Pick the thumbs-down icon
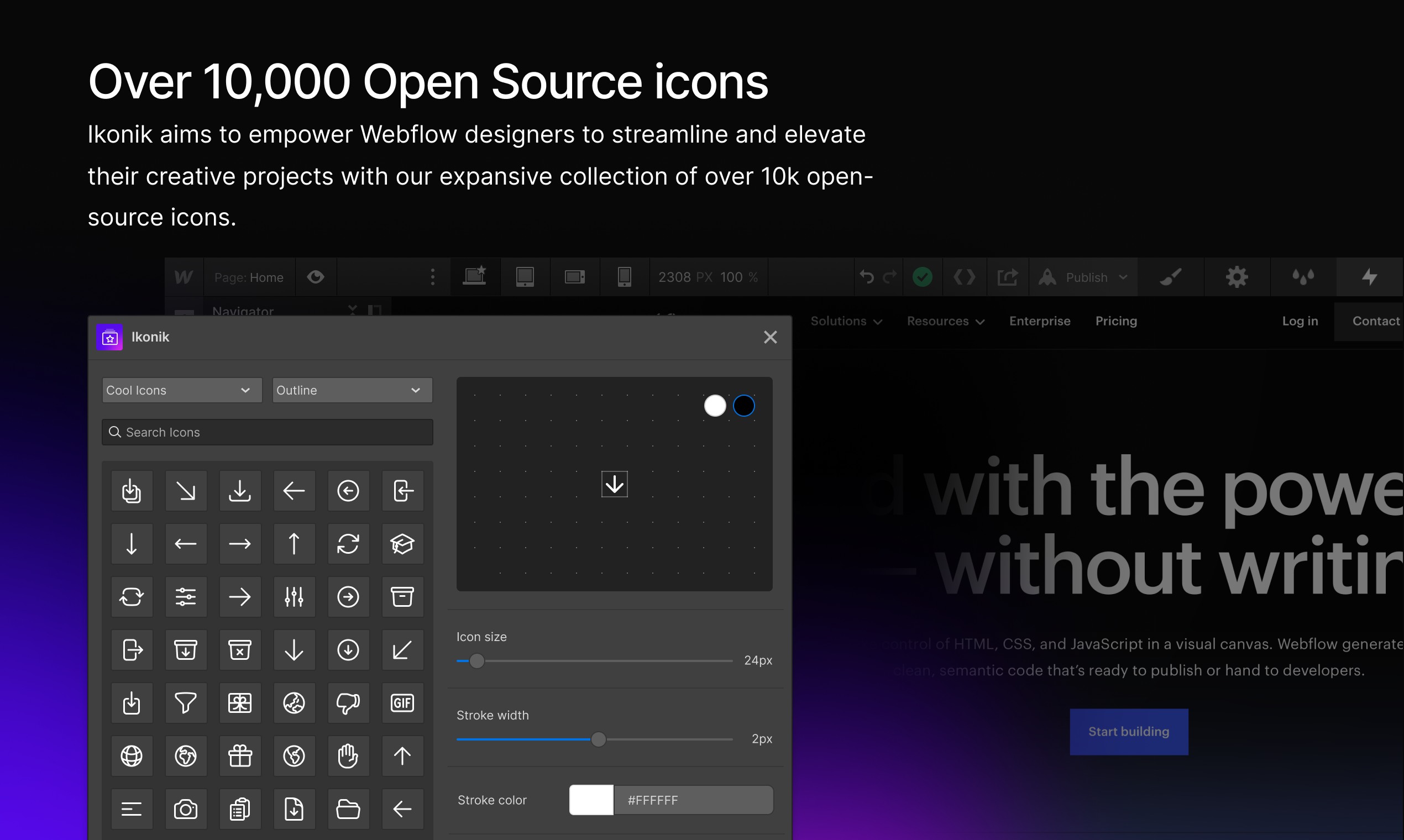Screen dimensions: 1404x840 (x=348, y=703)
